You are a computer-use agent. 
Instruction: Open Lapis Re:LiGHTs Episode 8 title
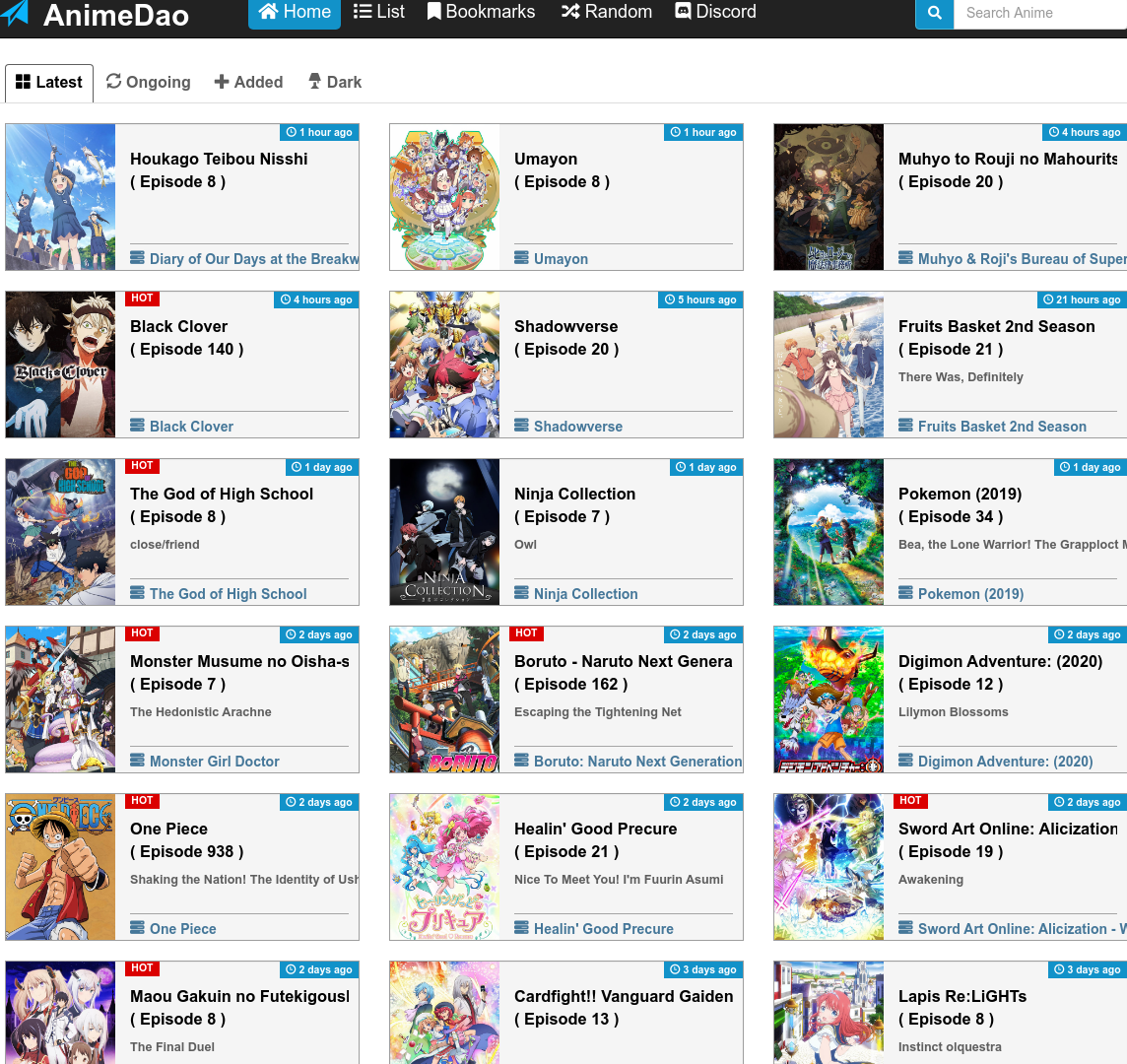pos(962,1008)
